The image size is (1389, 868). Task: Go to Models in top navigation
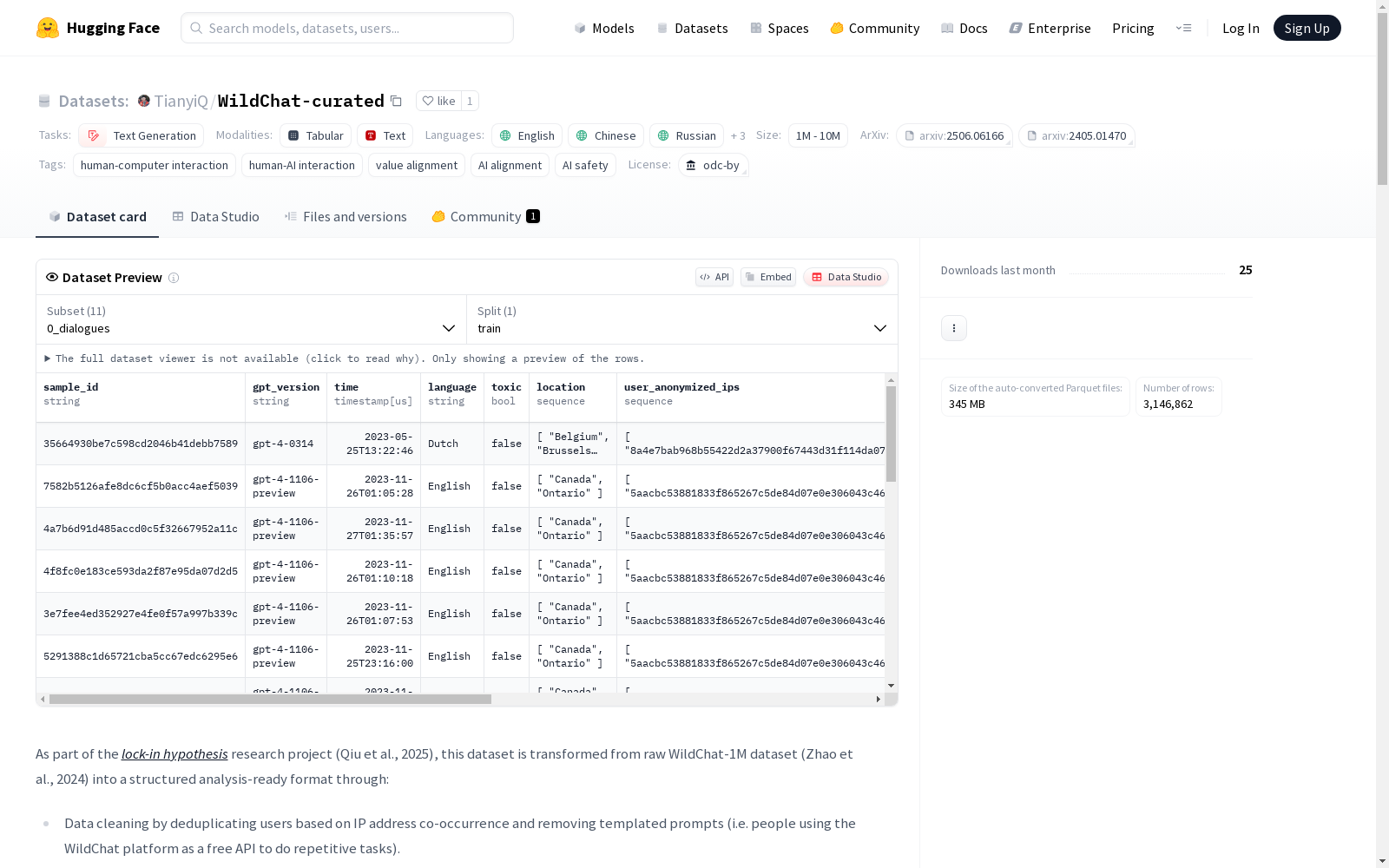tap(604, 28)
